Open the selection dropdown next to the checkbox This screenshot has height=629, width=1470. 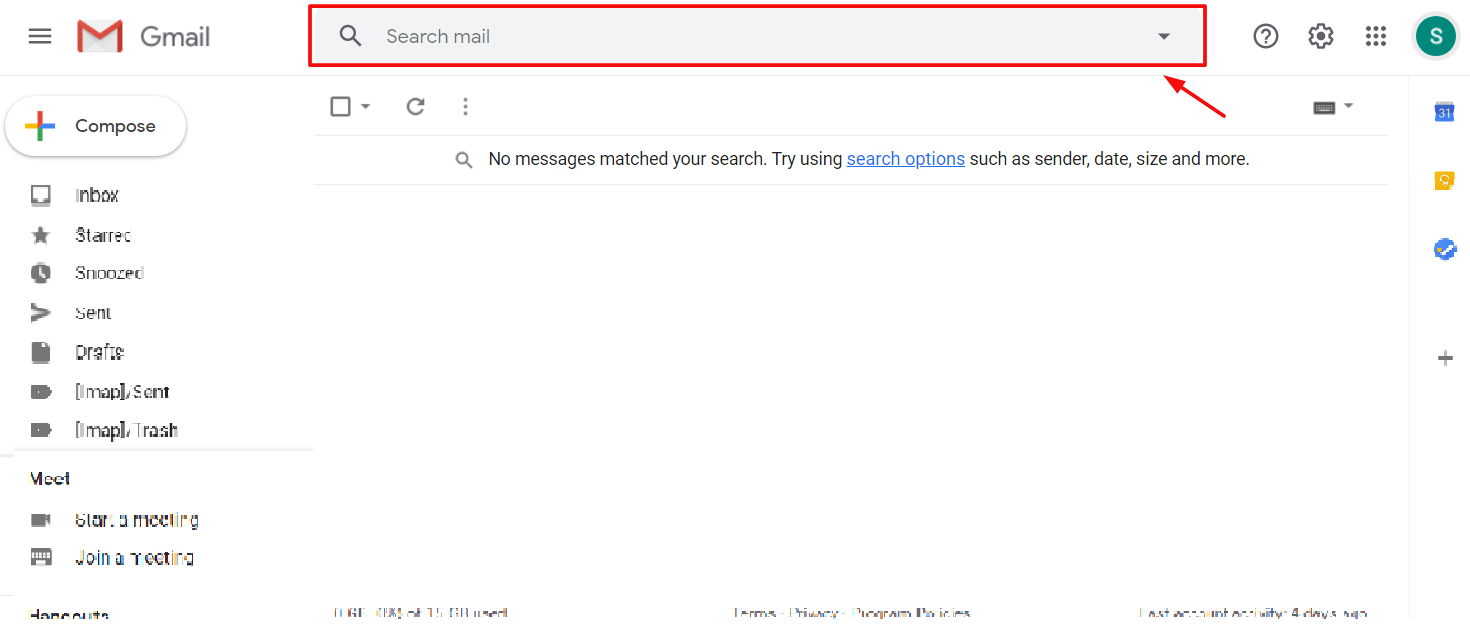pos(365,106)
